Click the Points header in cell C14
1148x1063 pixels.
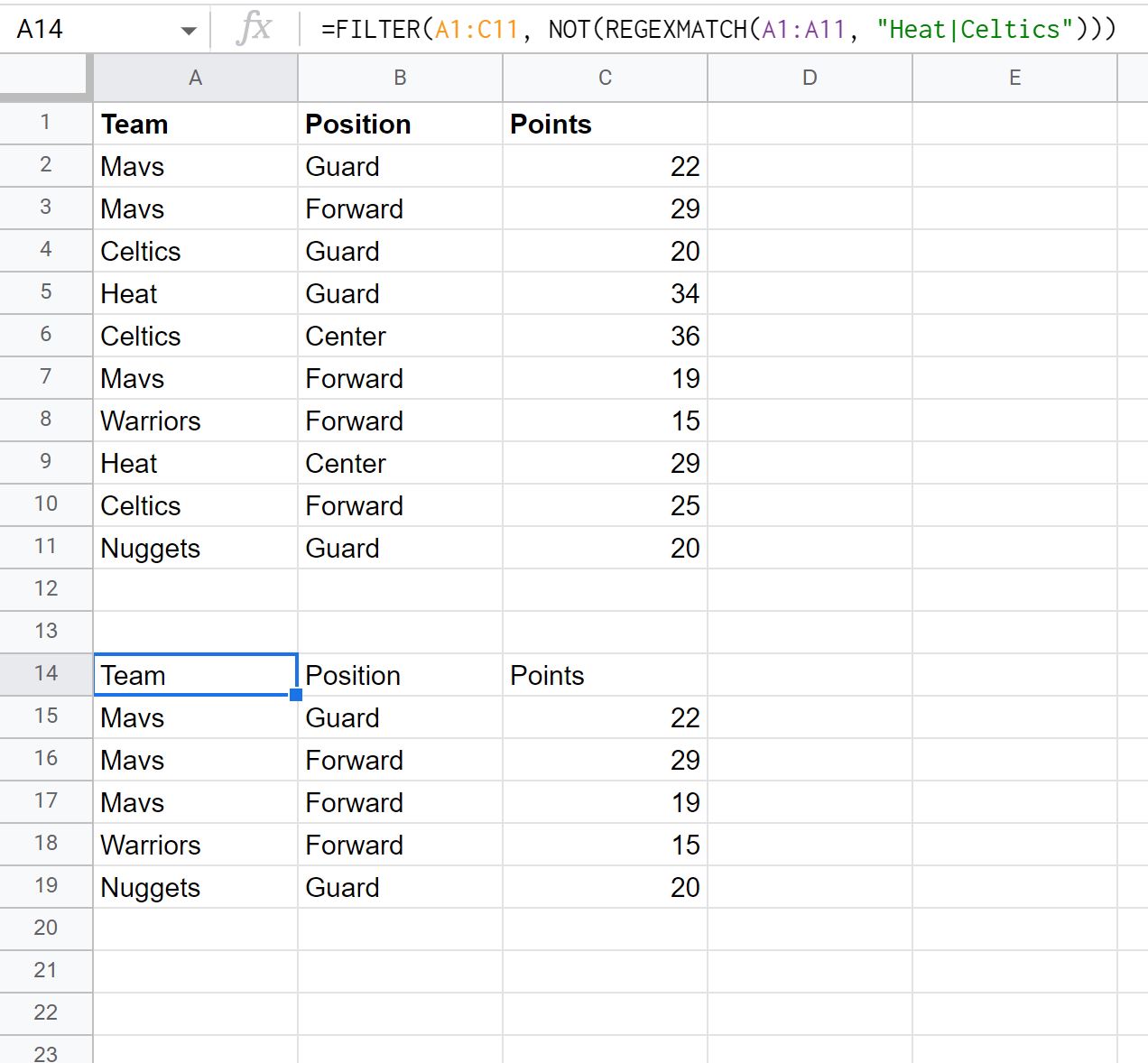604,673
